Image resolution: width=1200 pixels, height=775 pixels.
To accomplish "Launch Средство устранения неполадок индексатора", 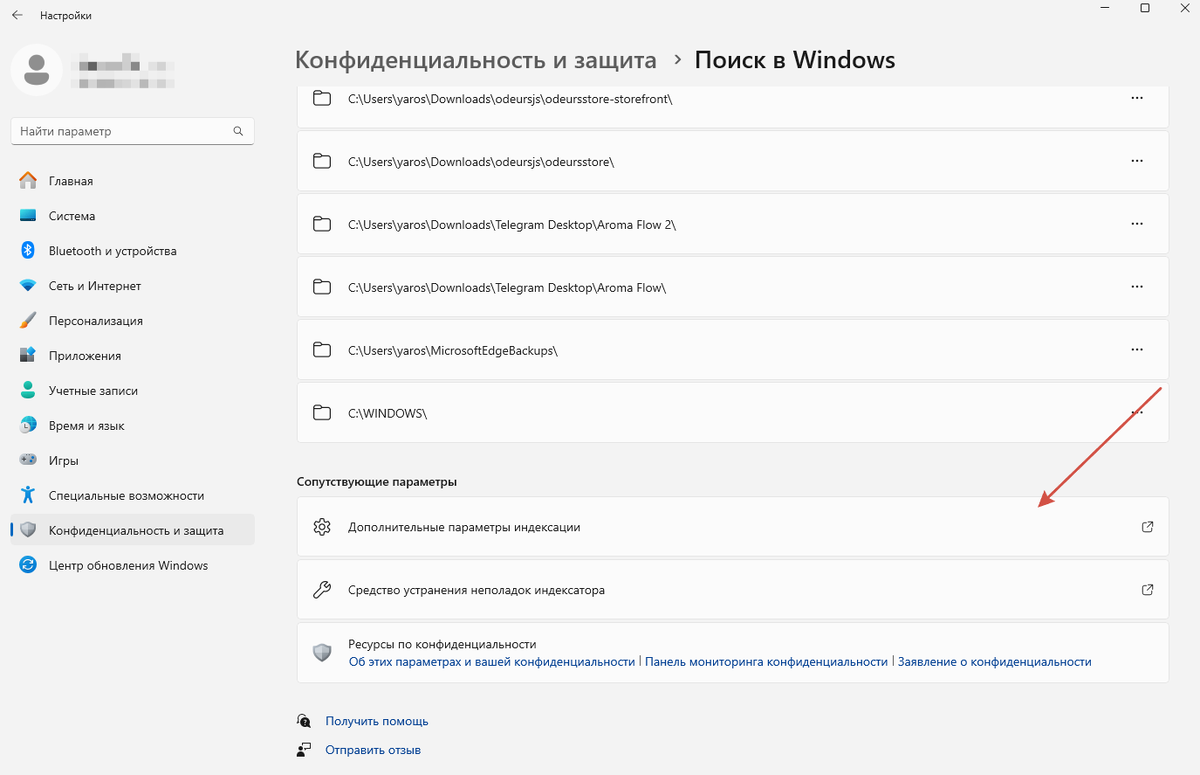I will (733, 590).
